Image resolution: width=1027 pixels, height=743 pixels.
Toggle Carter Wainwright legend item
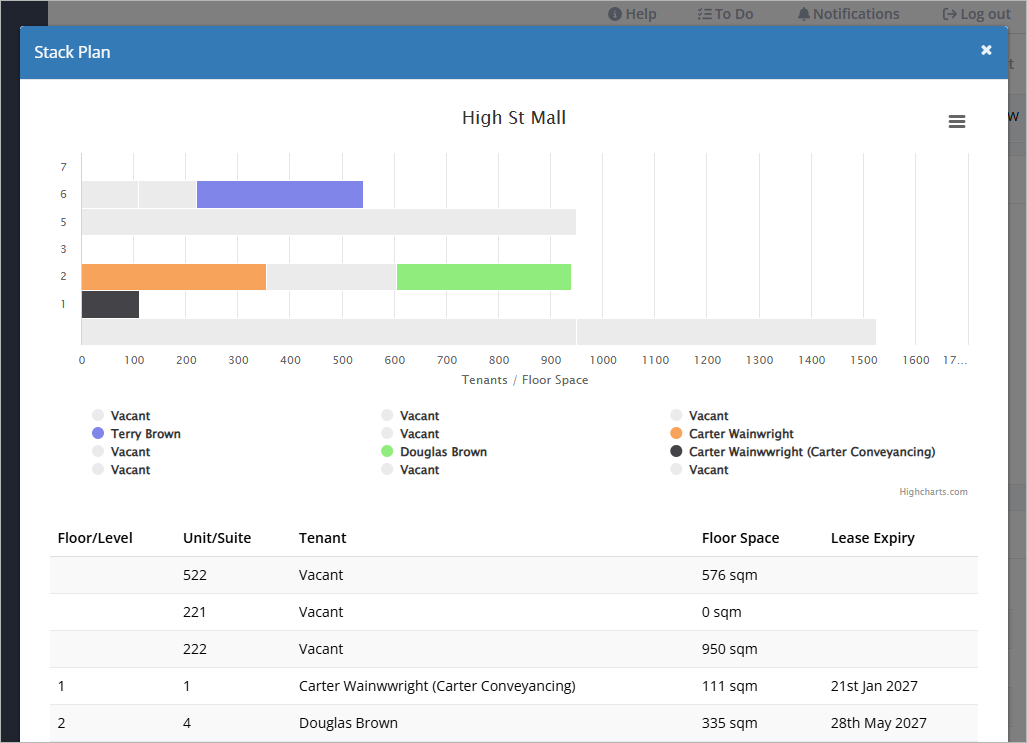tap(732, 434)
